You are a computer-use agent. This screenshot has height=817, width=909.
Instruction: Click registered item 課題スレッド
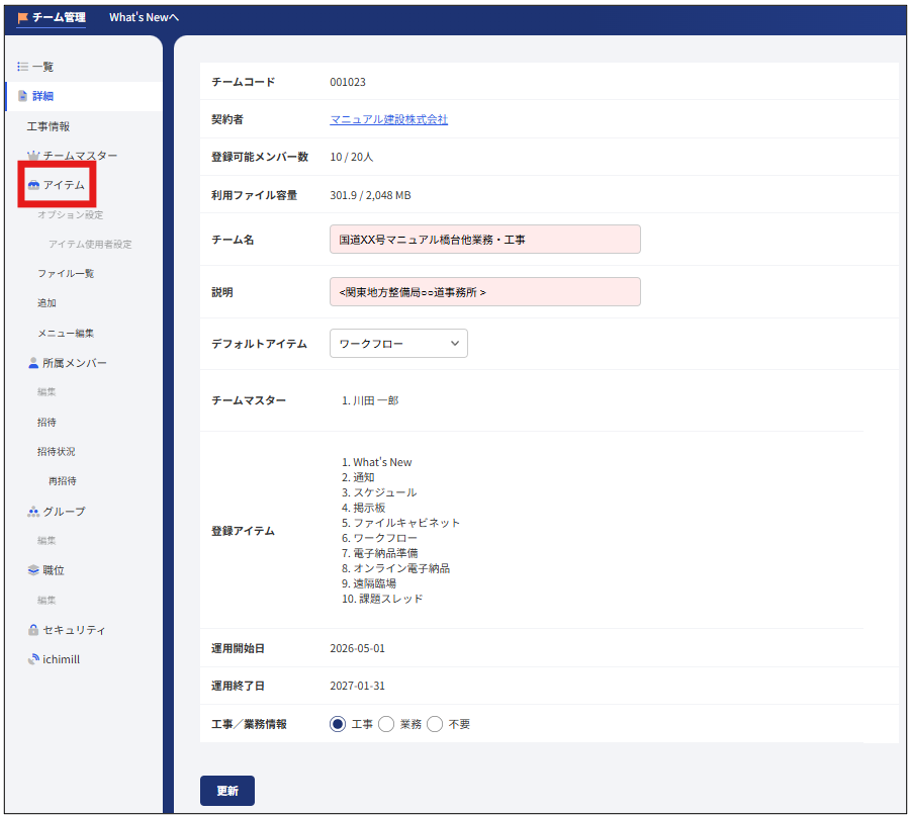click(x=391, y=599)
